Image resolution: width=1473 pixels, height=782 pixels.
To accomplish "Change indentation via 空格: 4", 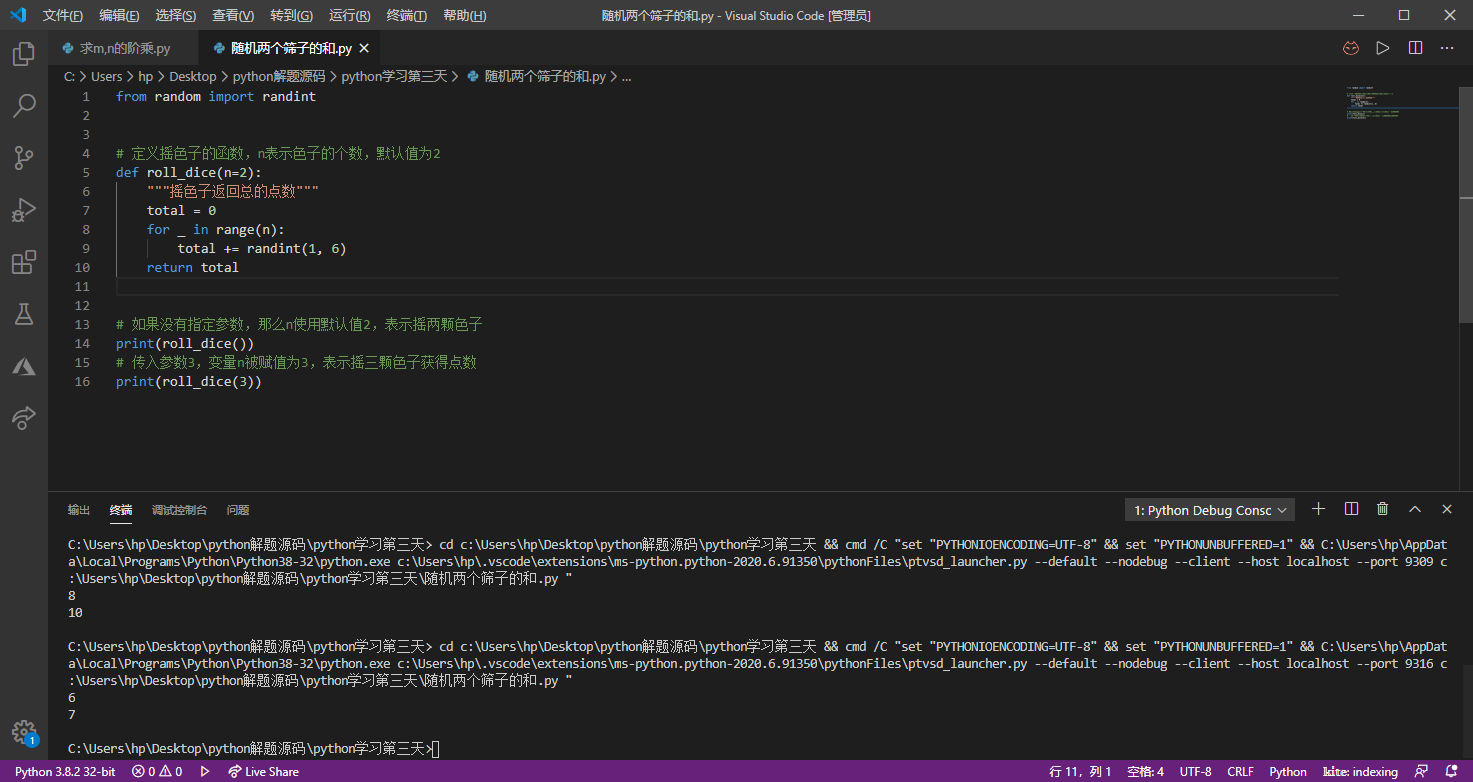I will (1146, 771).
